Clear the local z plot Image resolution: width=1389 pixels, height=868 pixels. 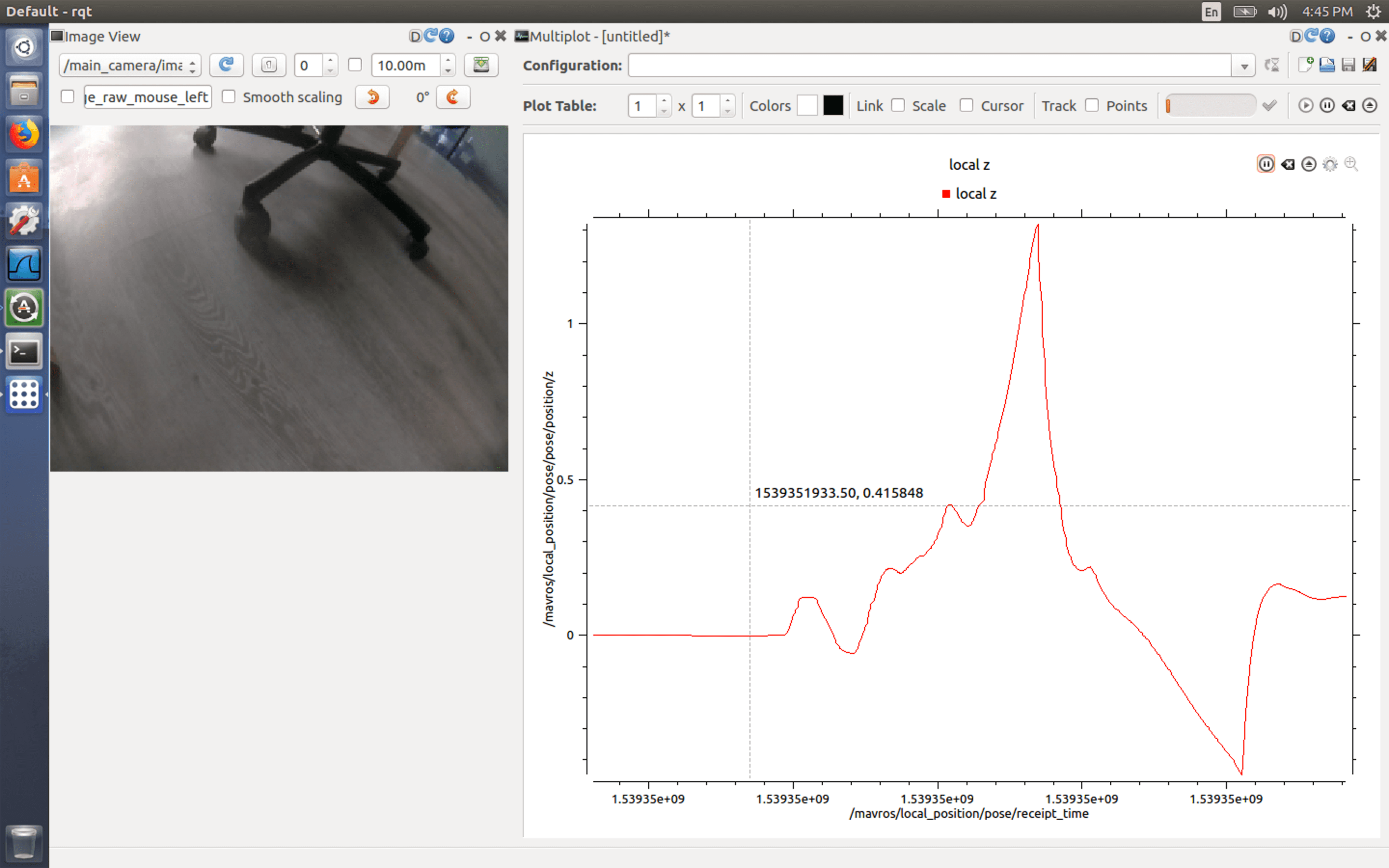(1287, 165)
